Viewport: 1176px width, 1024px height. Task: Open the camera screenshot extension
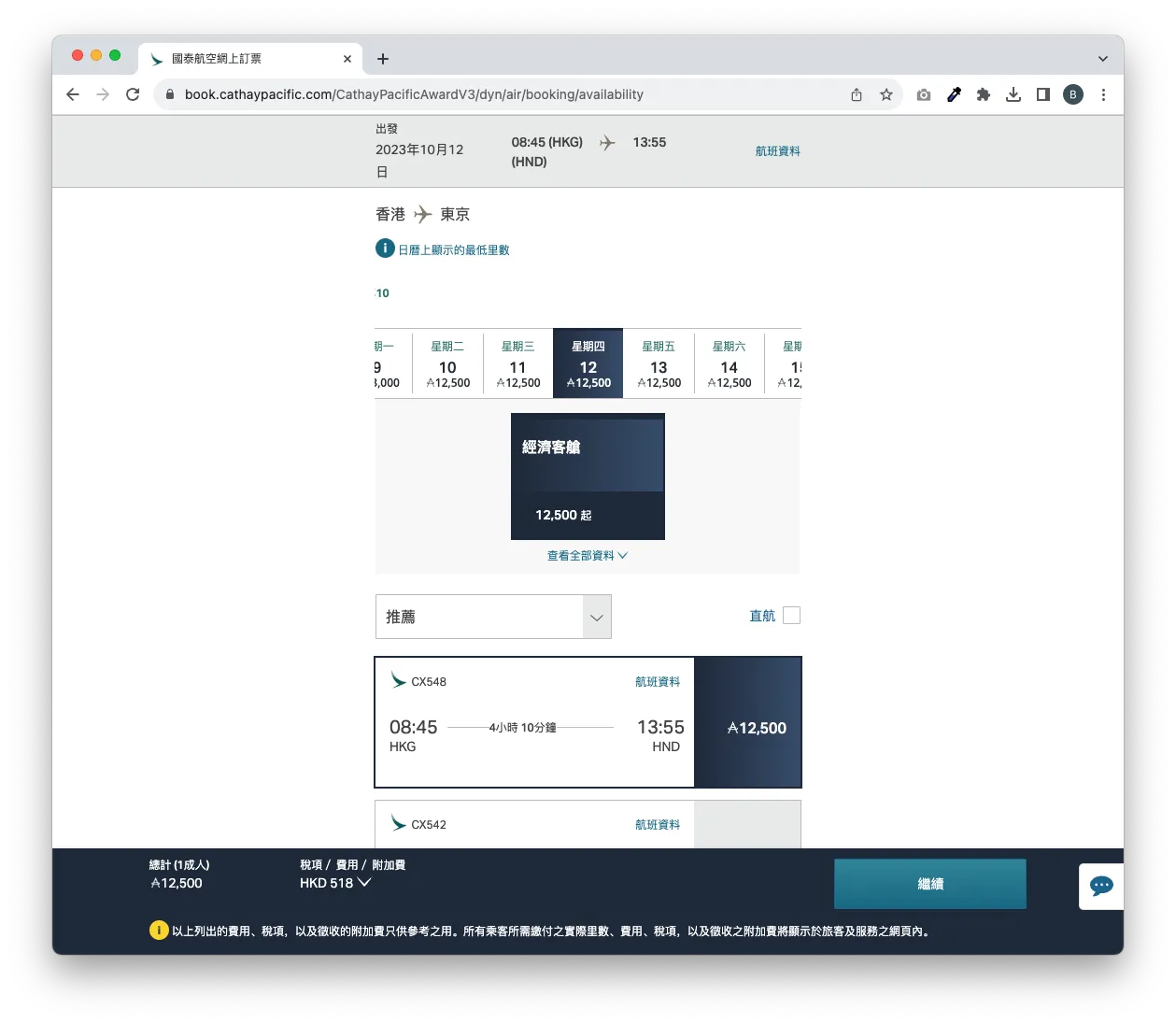(x=924, y=94)
